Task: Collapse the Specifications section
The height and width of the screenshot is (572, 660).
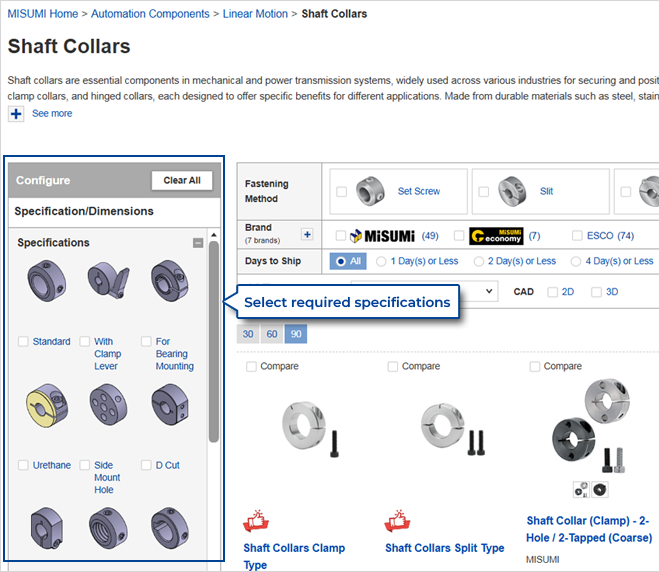Action: point(198,243)
